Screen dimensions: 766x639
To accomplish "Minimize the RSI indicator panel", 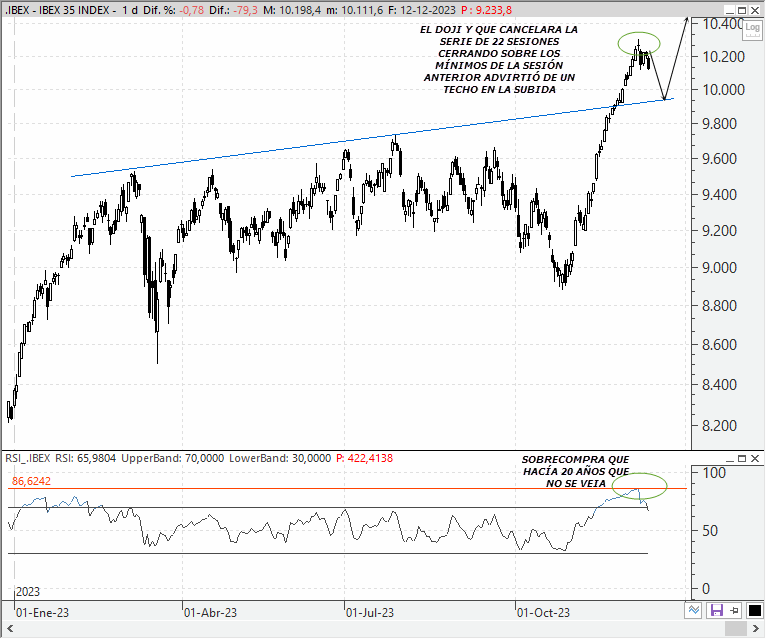I will tap(729, 459).
